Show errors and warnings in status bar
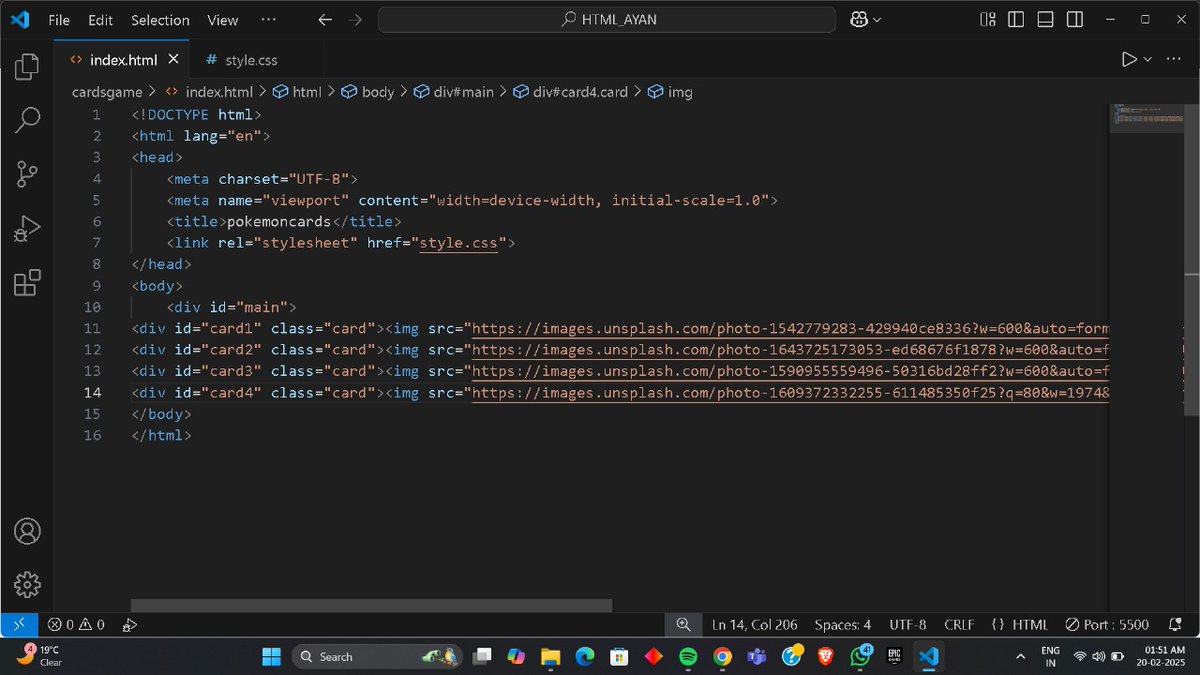Screen dimensions: 1200x675 (77, 624)
